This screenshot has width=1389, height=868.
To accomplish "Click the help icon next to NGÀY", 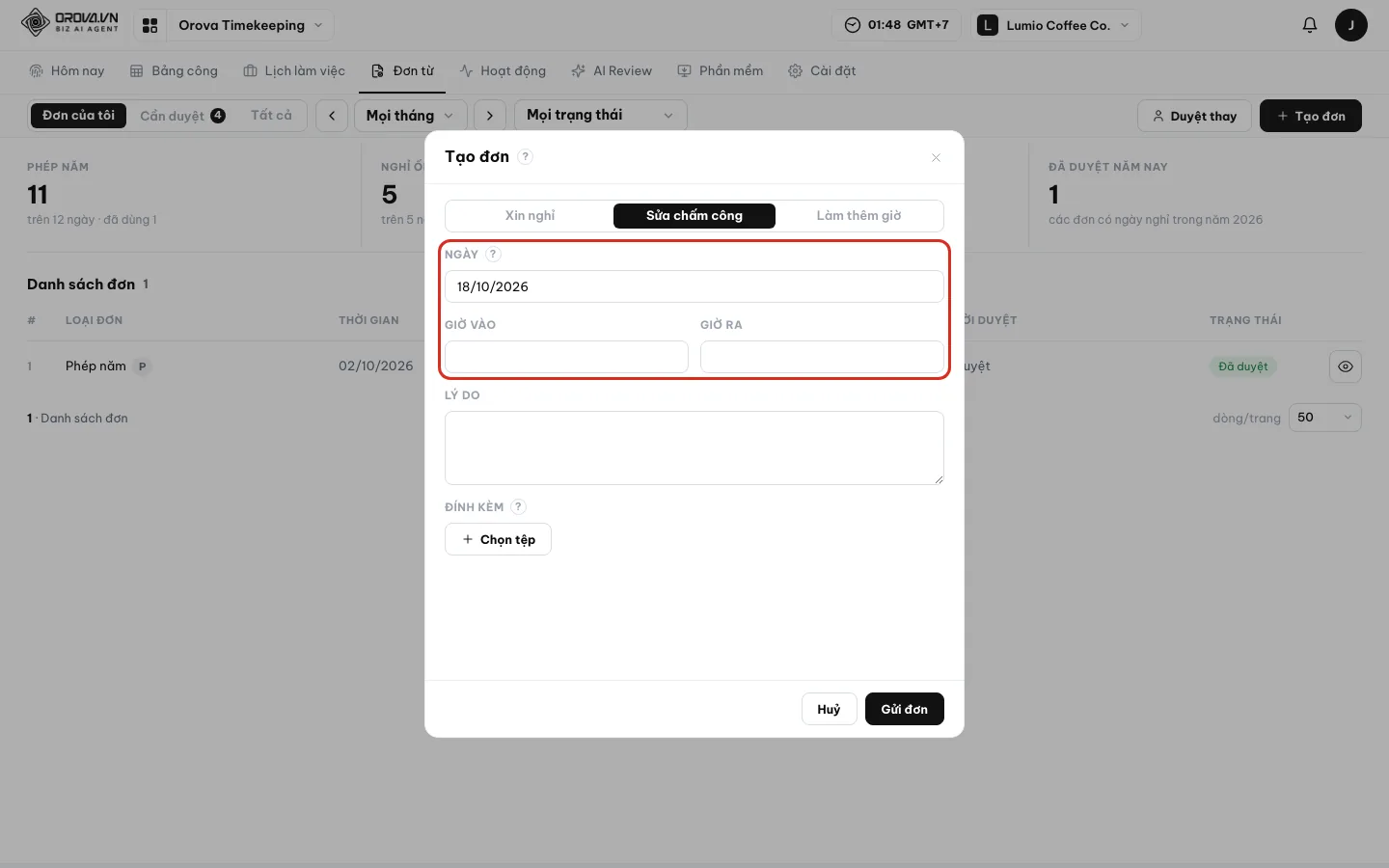I will click(493, 255).
